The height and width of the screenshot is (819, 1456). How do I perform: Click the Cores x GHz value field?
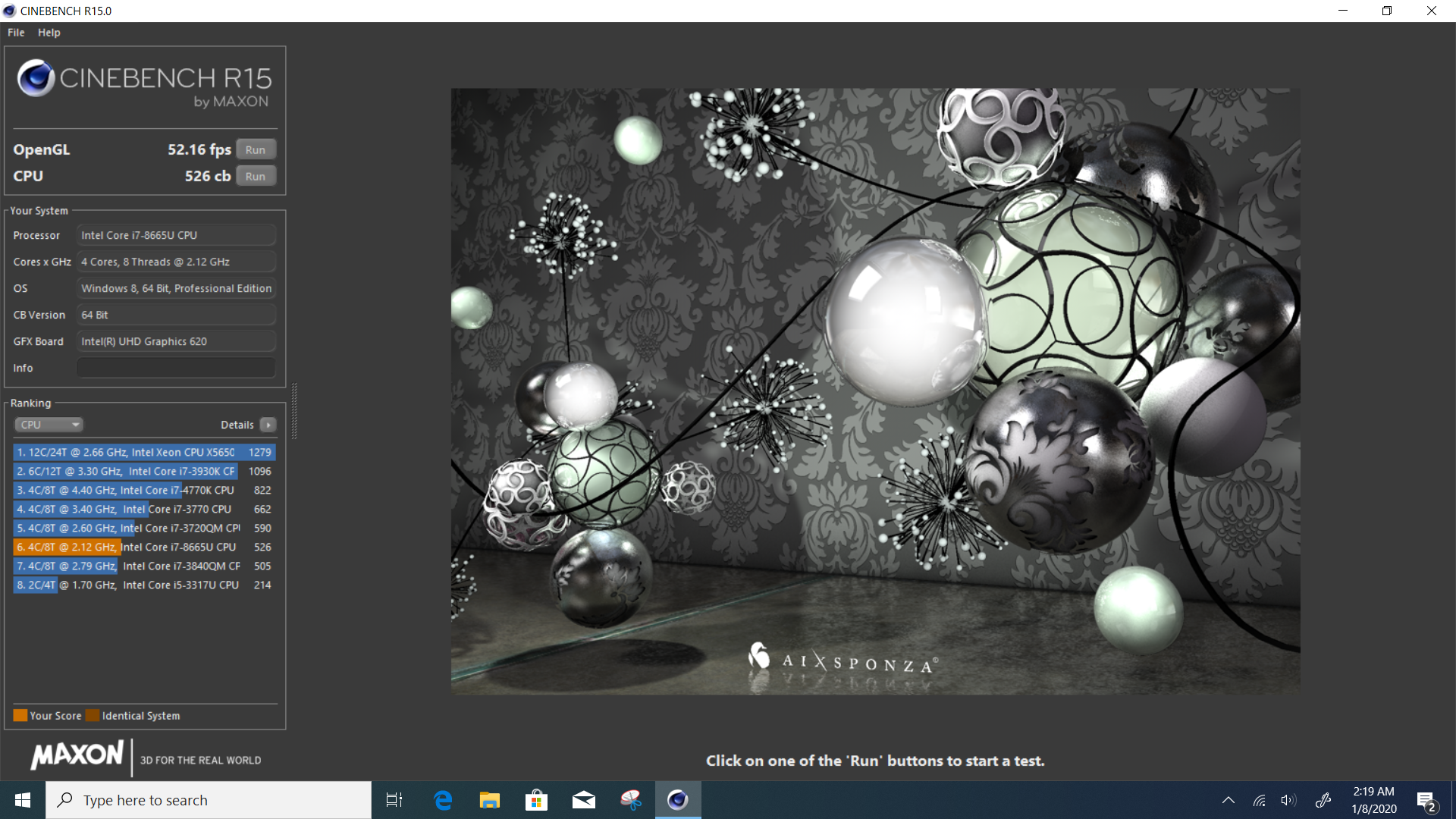(x=176, y=262)
